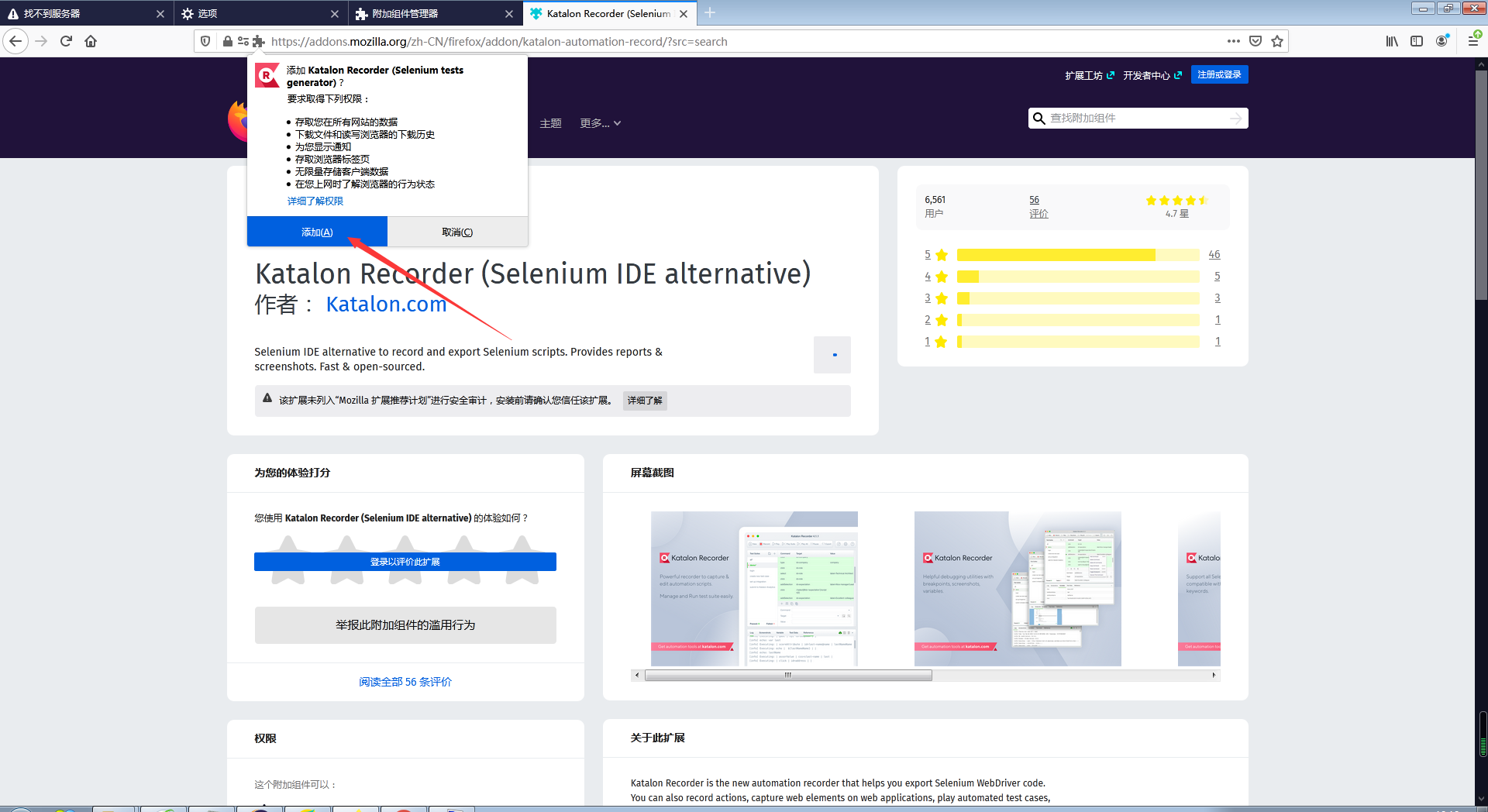This screenshot has height=812, width=1488.
Task: Click 举报此附加组件的滥用行为 button
Action: (405, 625)
